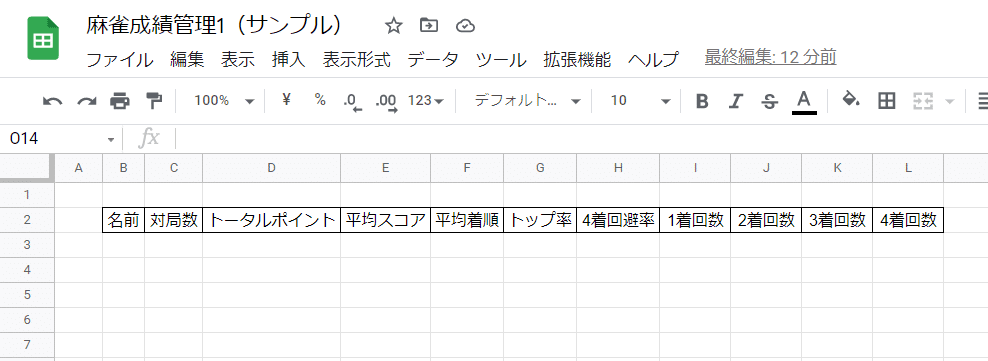This screenshot has height=361, width=988.
Task: Toggle bold formatting
Action: (x=702, y=101)
